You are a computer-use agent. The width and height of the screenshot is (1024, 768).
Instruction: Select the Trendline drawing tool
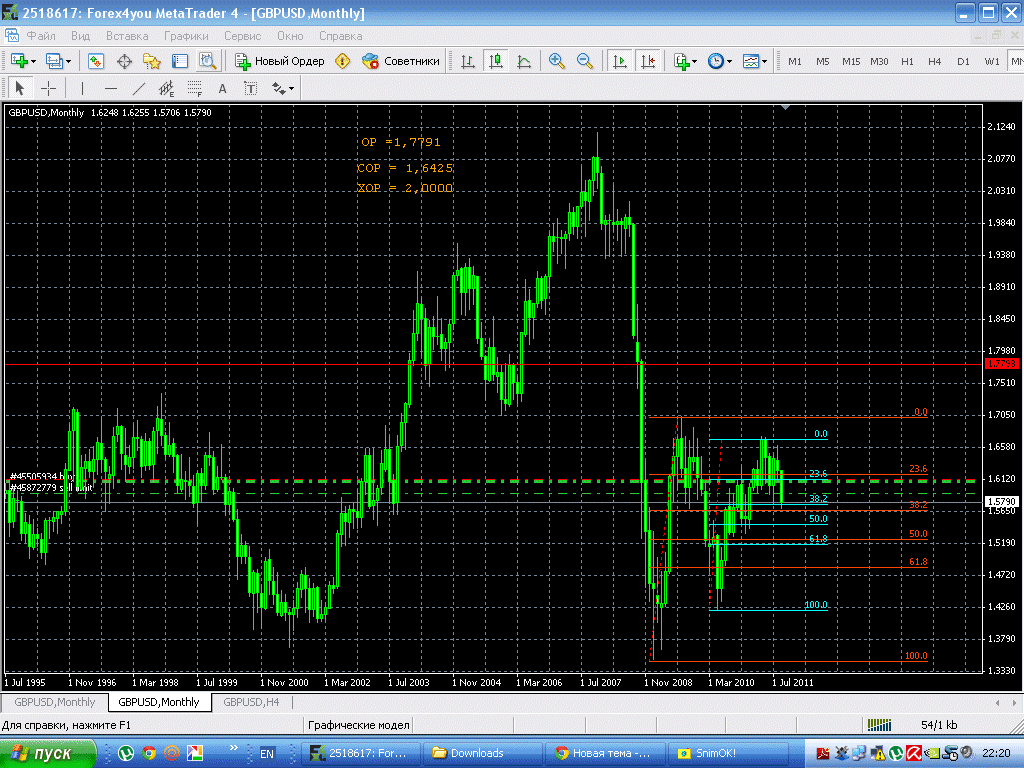tap(138, 88)
